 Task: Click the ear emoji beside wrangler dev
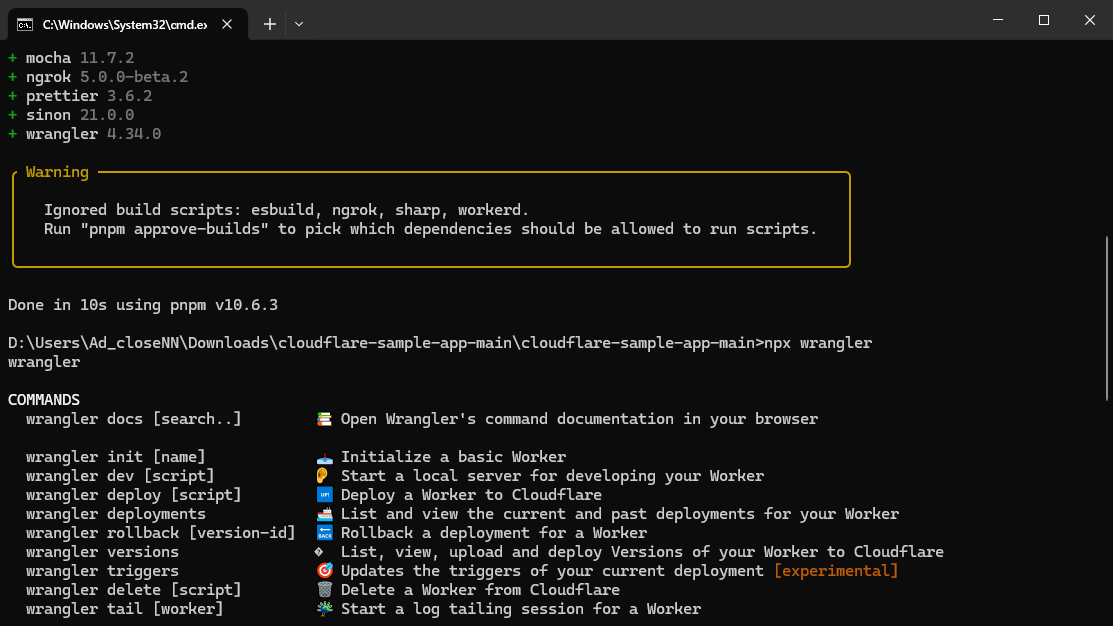tap(322, 476)
